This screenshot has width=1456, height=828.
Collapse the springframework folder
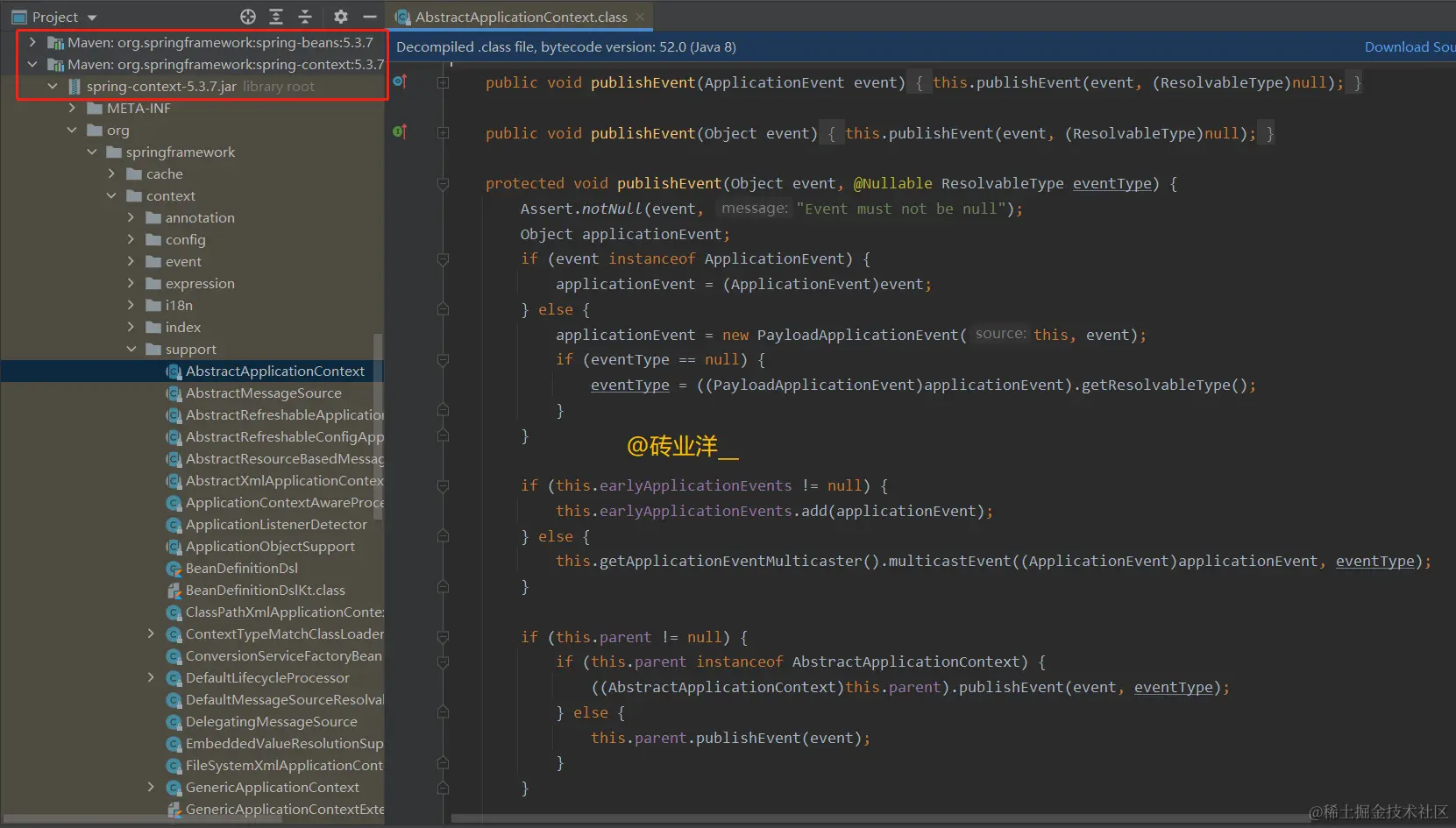91,152
